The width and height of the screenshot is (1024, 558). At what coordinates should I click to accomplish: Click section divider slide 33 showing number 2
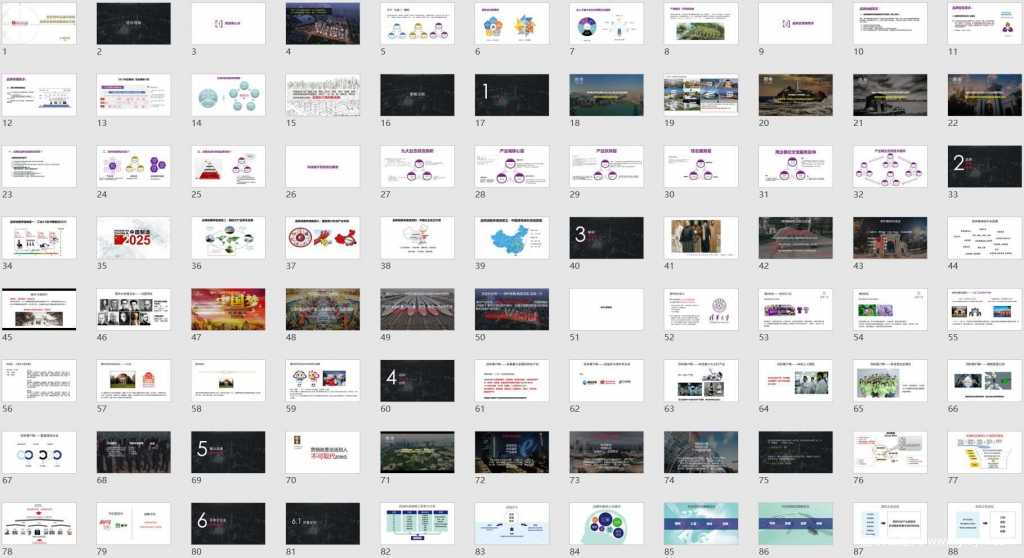[x=985, y=166]
